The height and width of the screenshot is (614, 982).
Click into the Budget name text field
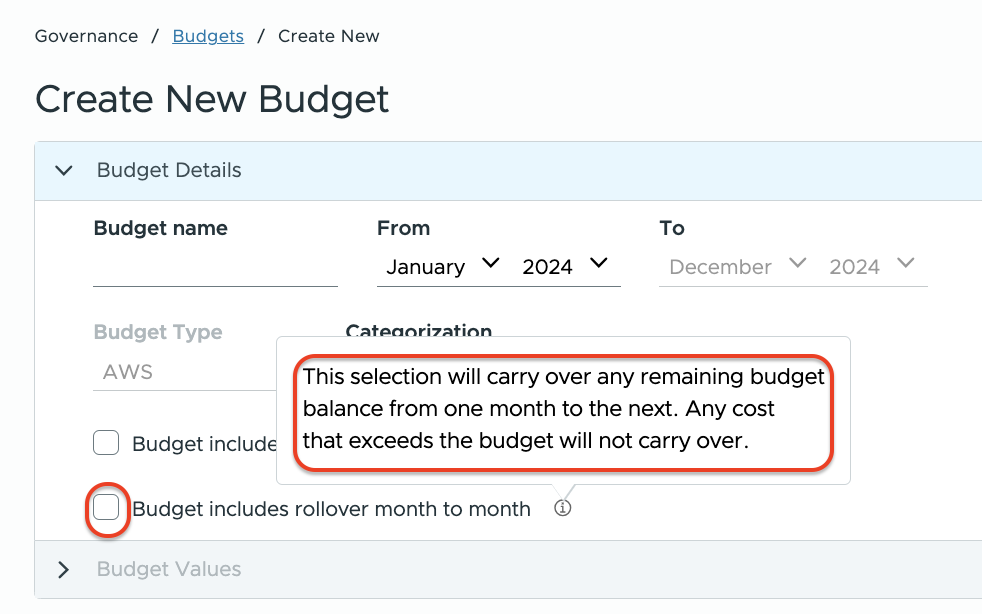(x=215, y=270)
